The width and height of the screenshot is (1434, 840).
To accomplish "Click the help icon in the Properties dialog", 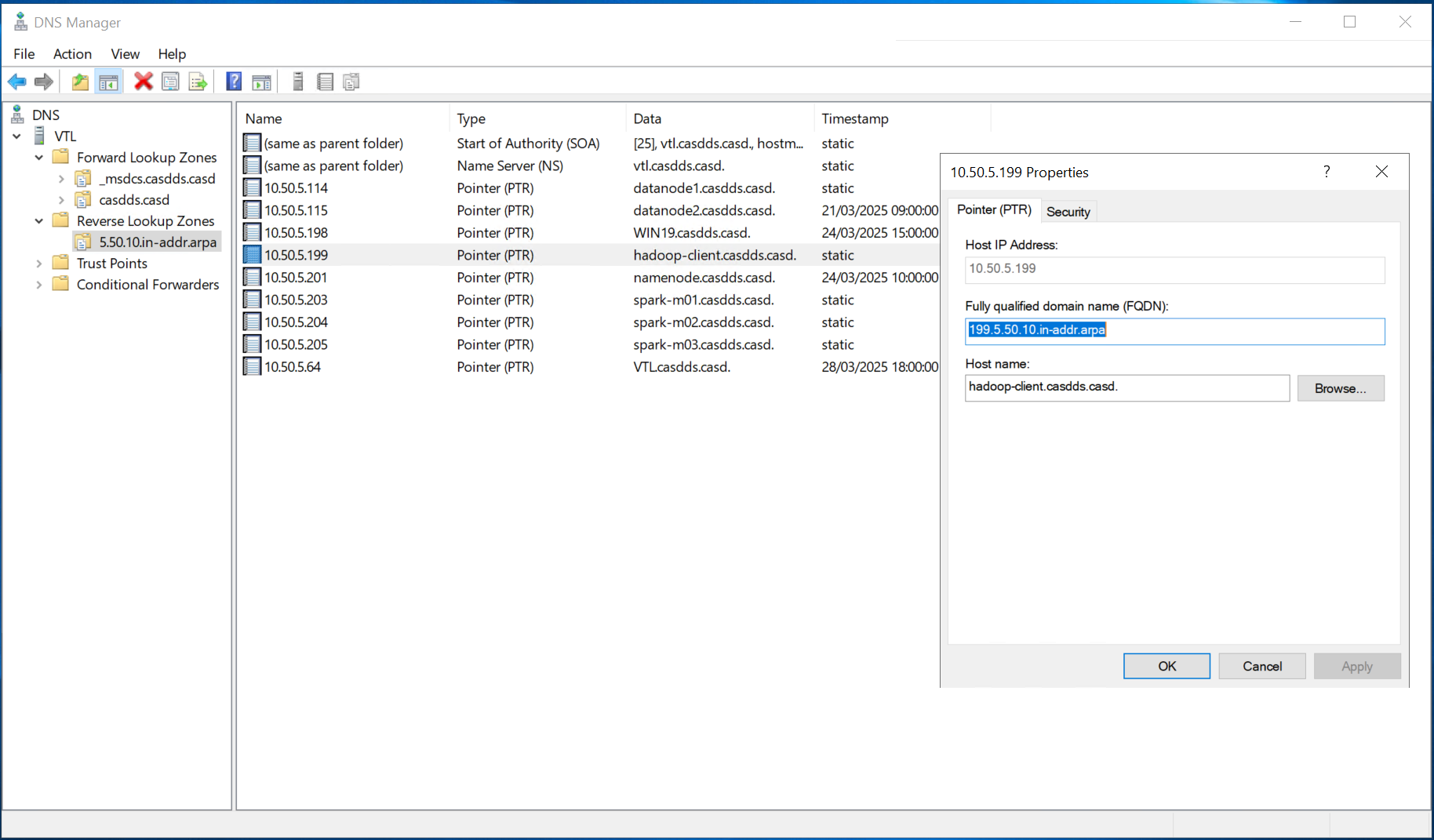I will tap(1327, 171).
